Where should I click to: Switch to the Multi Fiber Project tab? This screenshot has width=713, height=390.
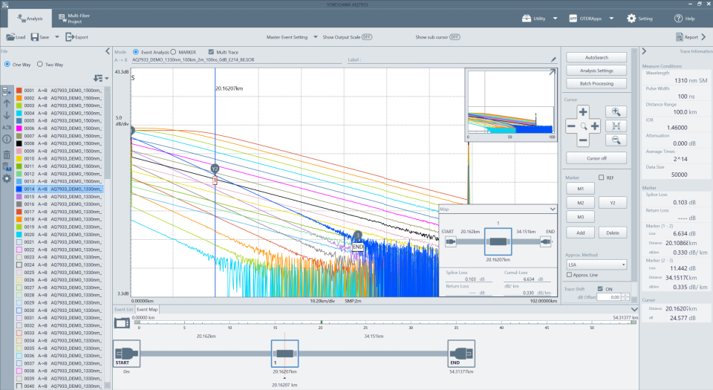point(74,18)
